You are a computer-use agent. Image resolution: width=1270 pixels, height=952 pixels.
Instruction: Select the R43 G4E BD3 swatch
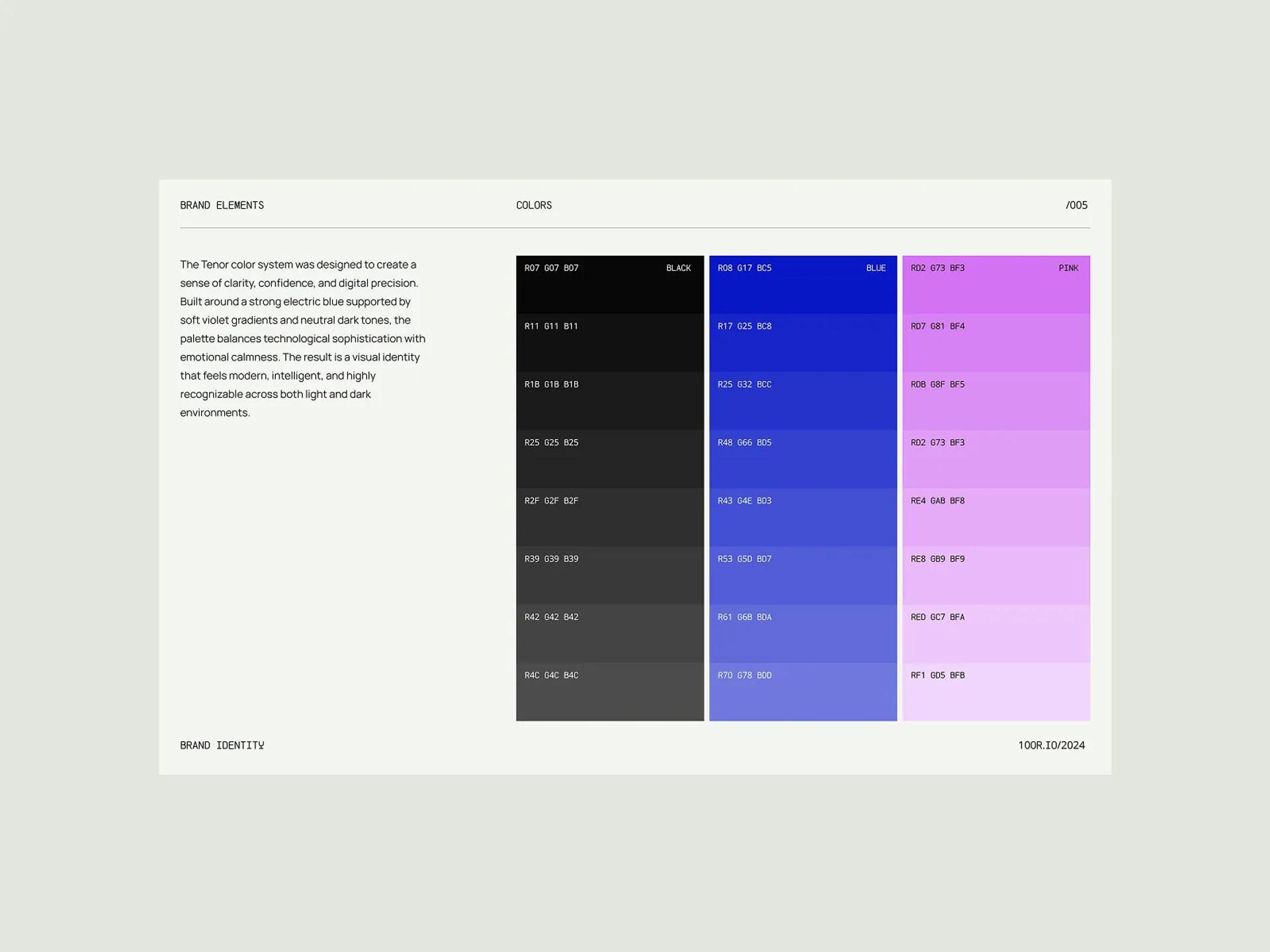coord(803,518)
